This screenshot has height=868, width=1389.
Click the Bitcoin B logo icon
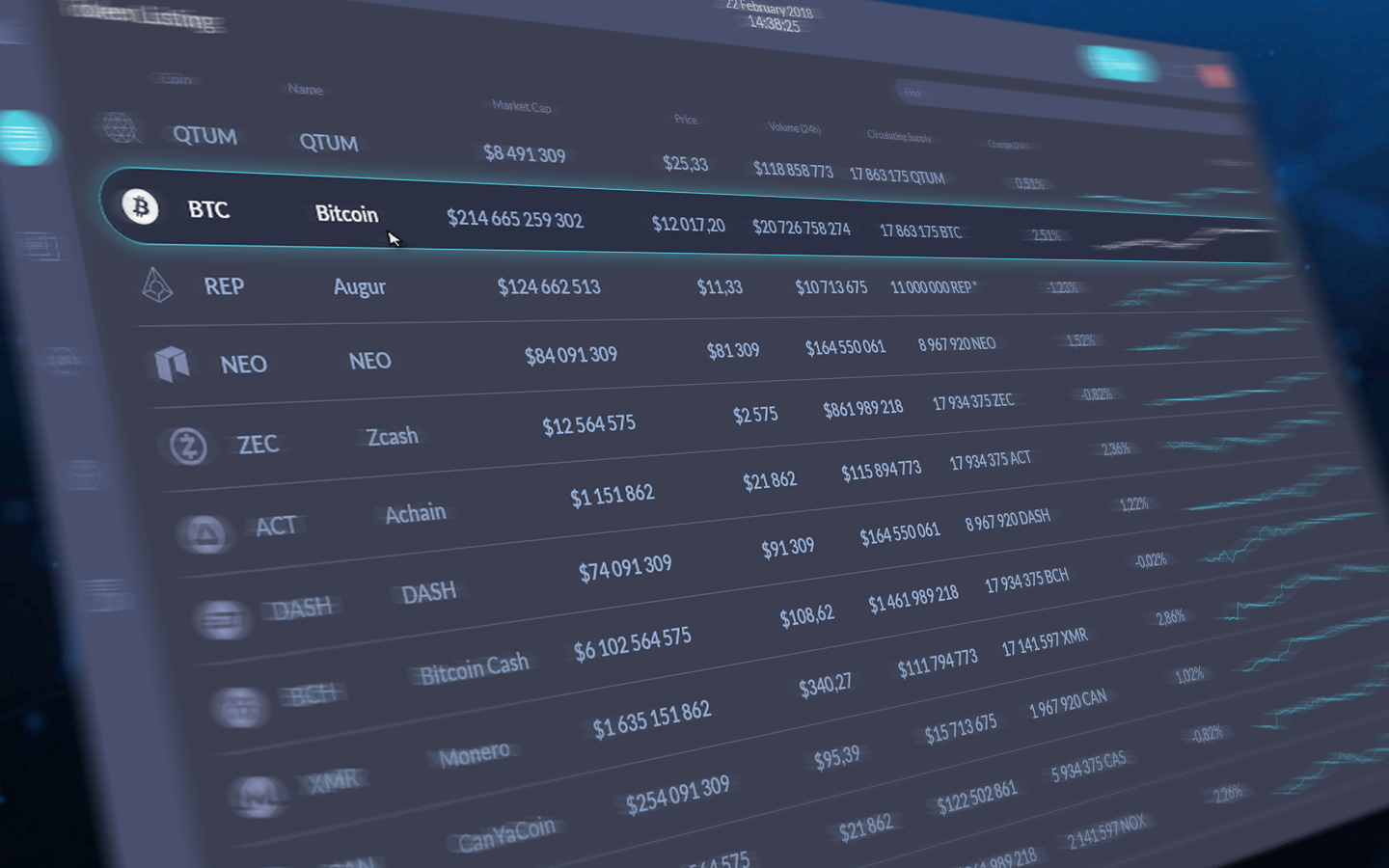click(x=141, y=206)
